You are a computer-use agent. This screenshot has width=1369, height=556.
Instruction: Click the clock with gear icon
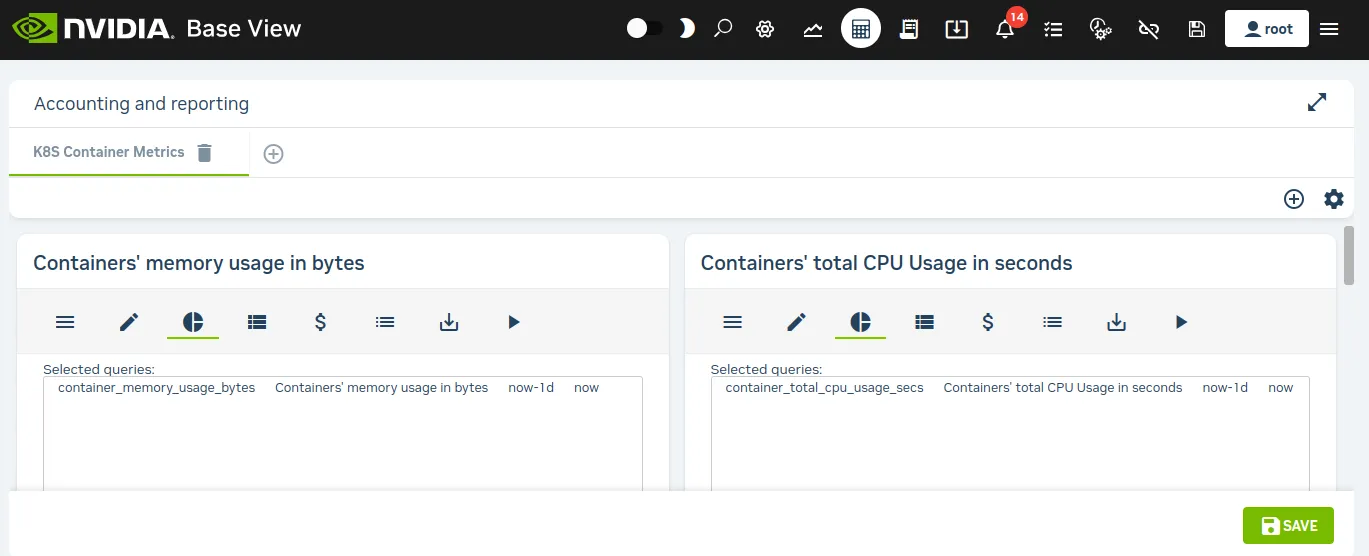1101,29
